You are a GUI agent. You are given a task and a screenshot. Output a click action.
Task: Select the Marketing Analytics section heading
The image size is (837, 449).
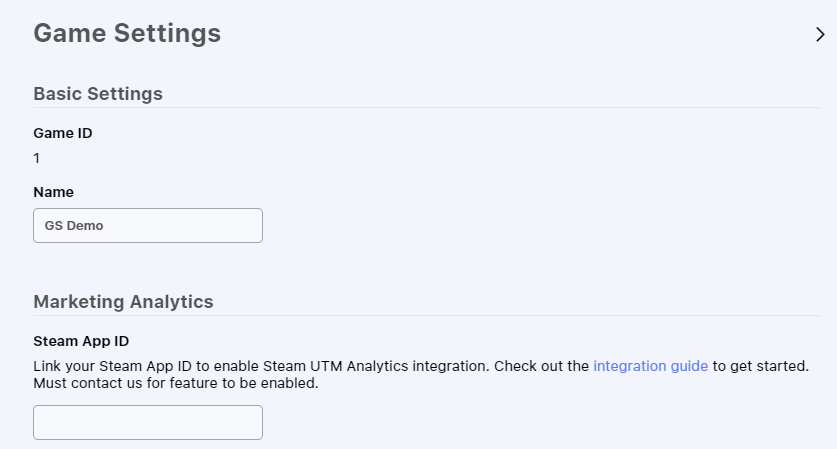pyautogui.click(x=123, y=301)
